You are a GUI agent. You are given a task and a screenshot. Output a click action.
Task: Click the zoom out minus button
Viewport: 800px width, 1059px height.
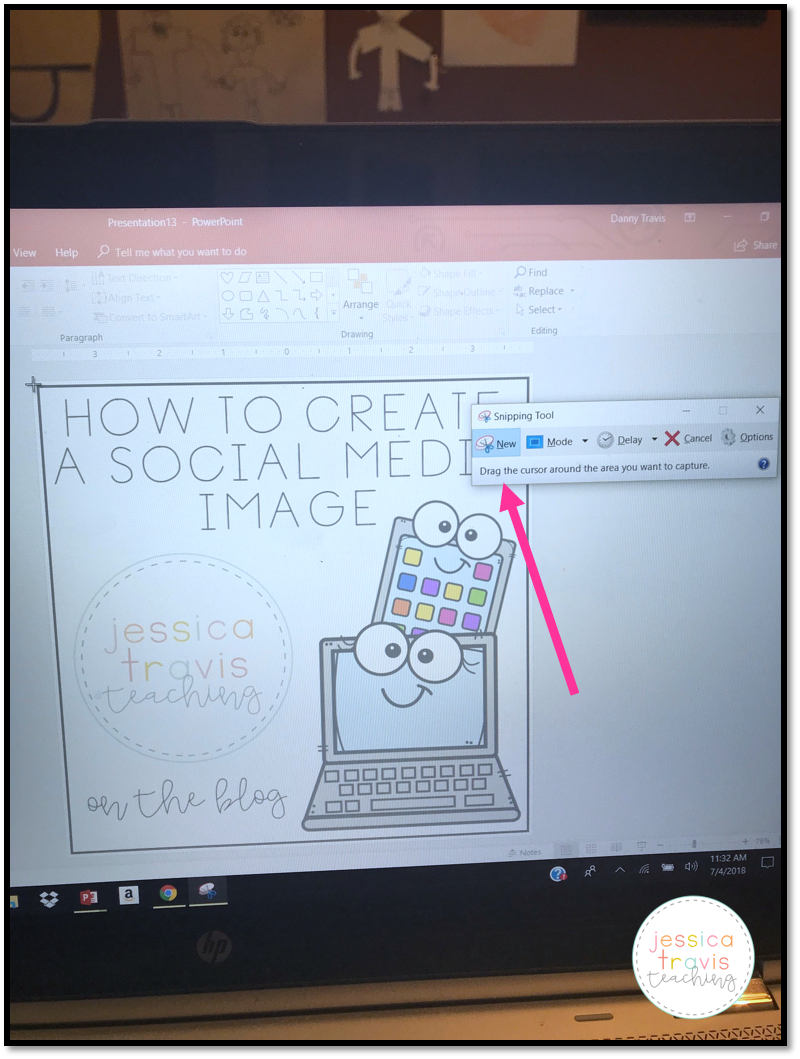point(660,845)
